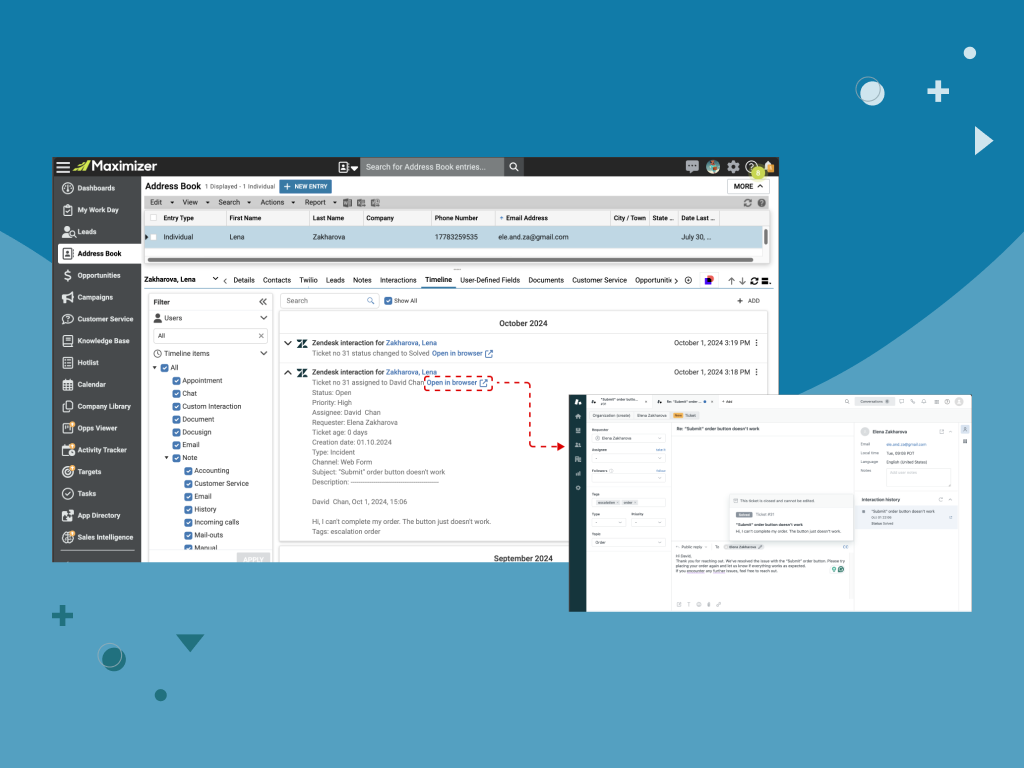Collapse the 3:18 PM Zendesk interaction
Screen dimensions: 1024x768
pyautogui.click(x=288, y=372)
